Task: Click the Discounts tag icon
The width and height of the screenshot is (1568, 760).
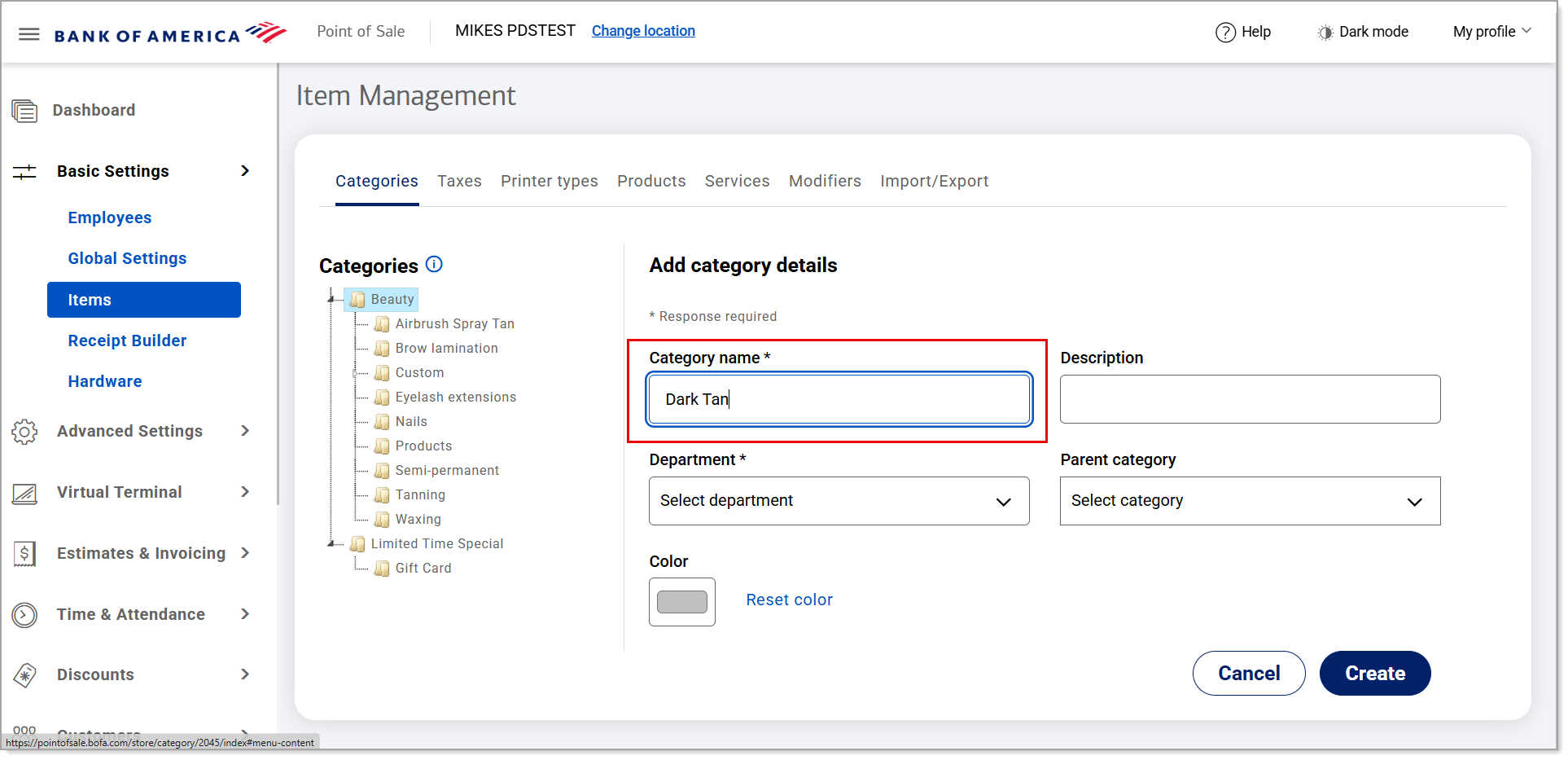Action: 24,675
